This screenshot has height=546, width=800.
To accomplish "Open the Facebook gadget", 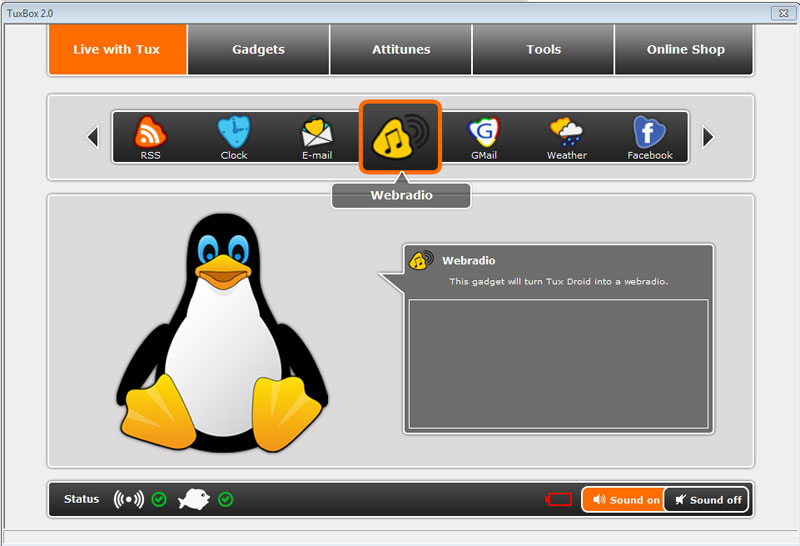I will coord(650,136).
